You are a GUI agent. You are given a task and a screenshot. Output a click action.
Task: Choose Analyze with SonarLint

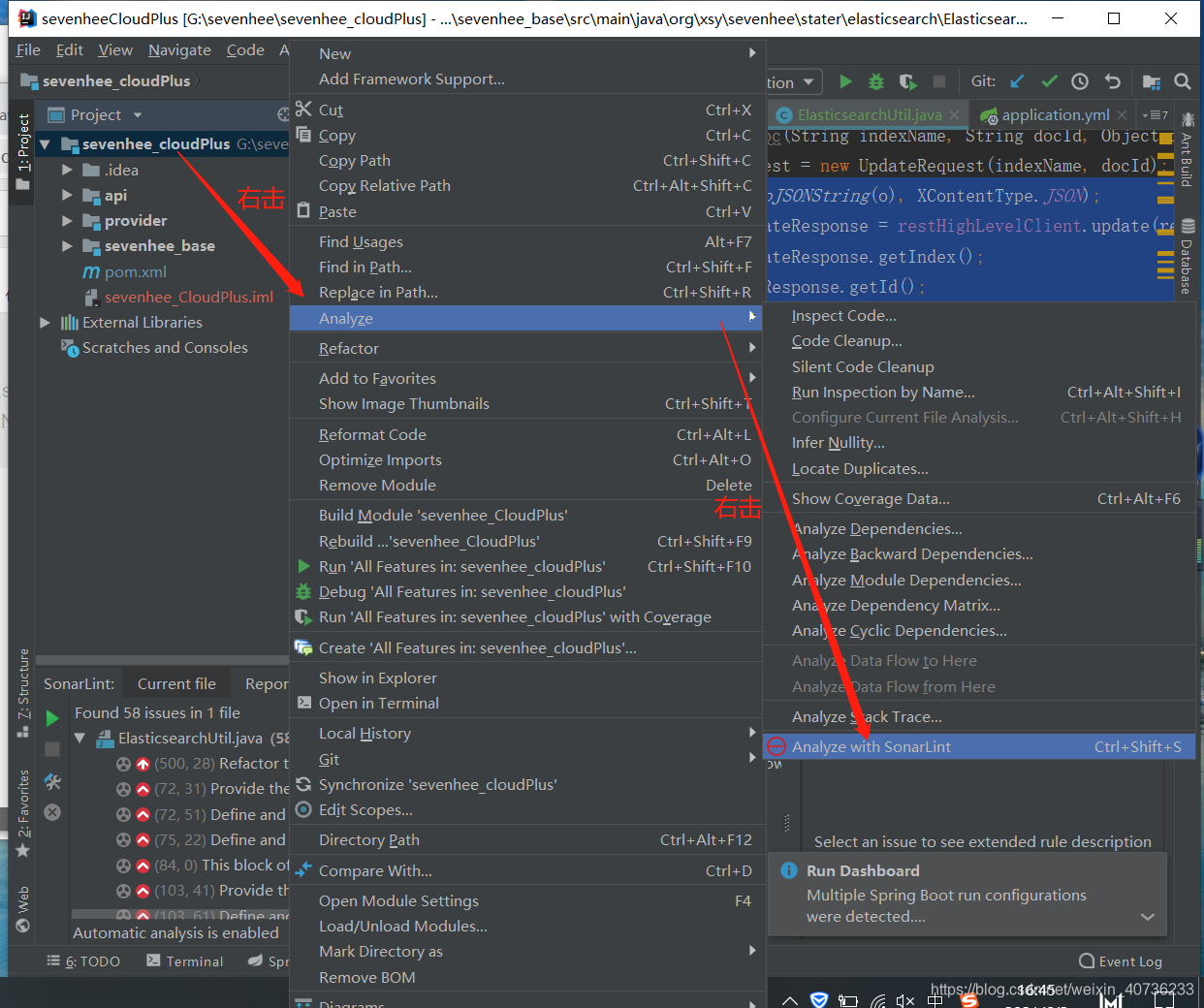pyautogui.click(x=979, y=746)
